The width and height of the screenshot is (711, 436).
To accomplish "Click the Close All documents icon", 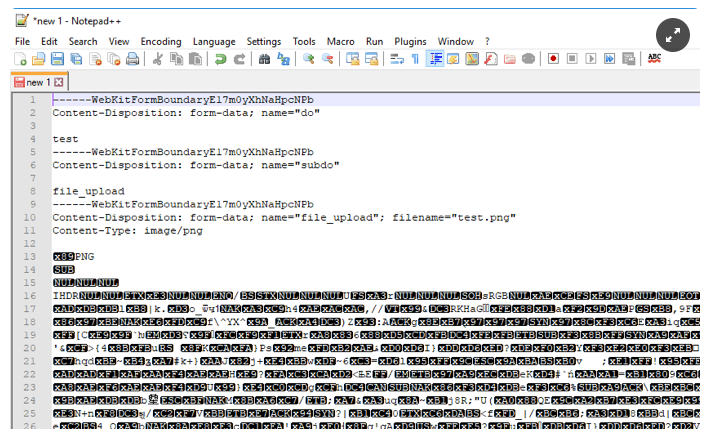I will click(x=114, y=59).
